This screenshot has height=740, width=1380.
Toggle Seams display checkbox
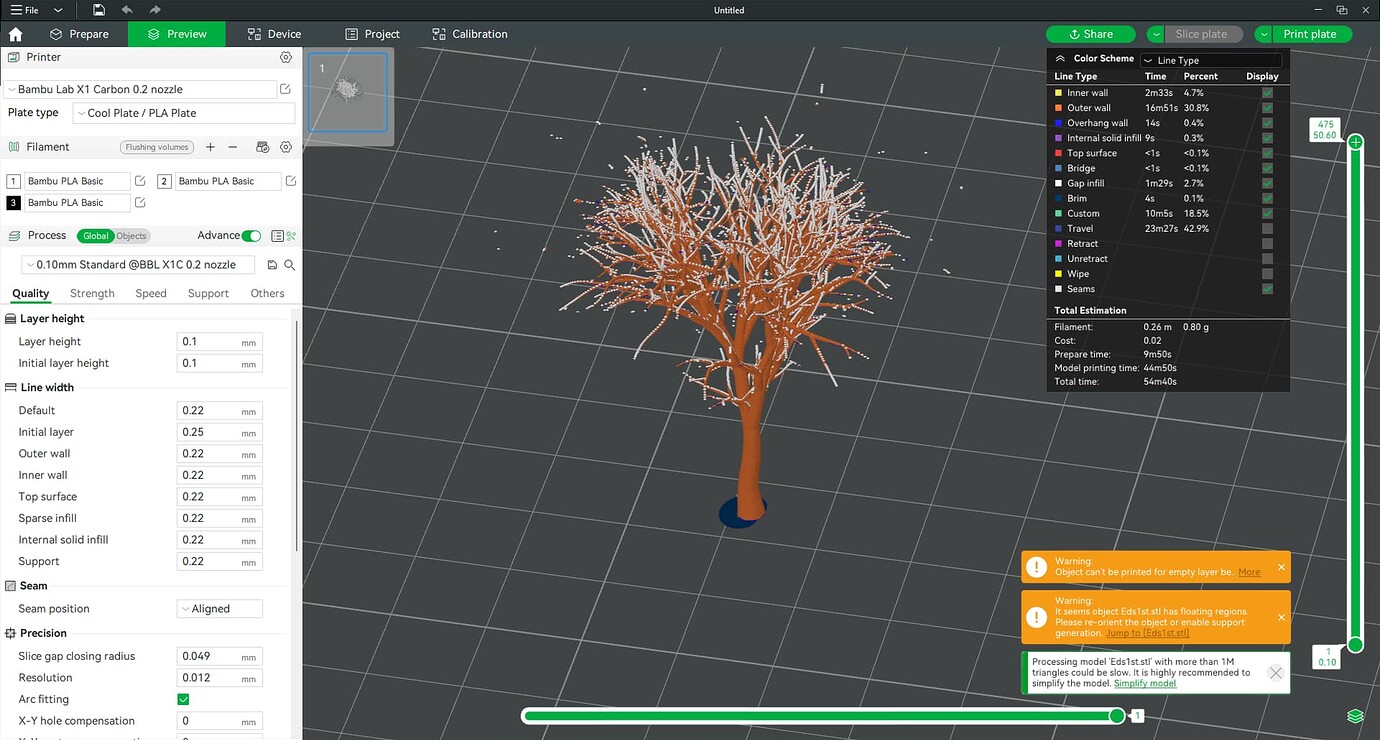[x=1268, y=289]
